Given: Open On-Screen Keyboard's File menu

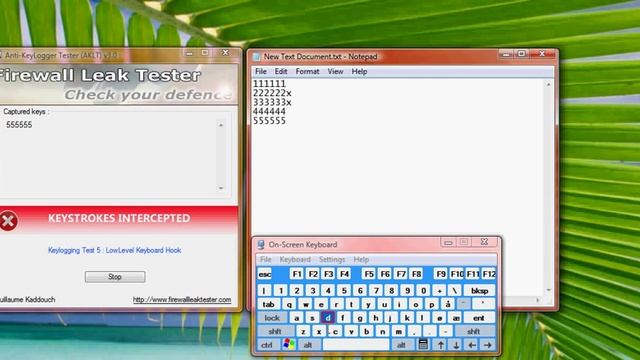Looking at the screenshot, I should pos(266,260).
